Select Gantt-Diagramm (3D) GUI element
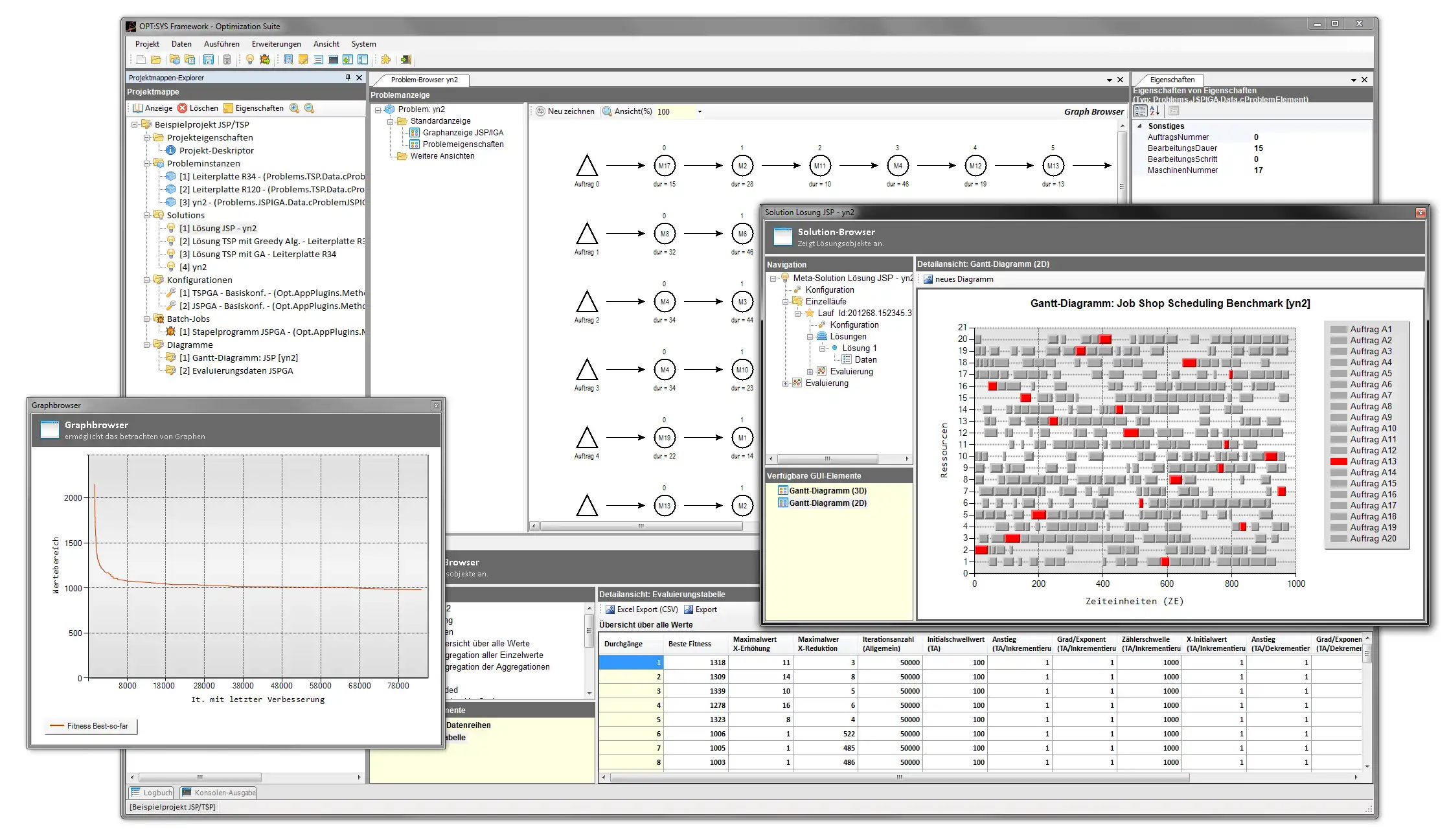The width and height of the screenshot is (1449, 840). point(827,491)
